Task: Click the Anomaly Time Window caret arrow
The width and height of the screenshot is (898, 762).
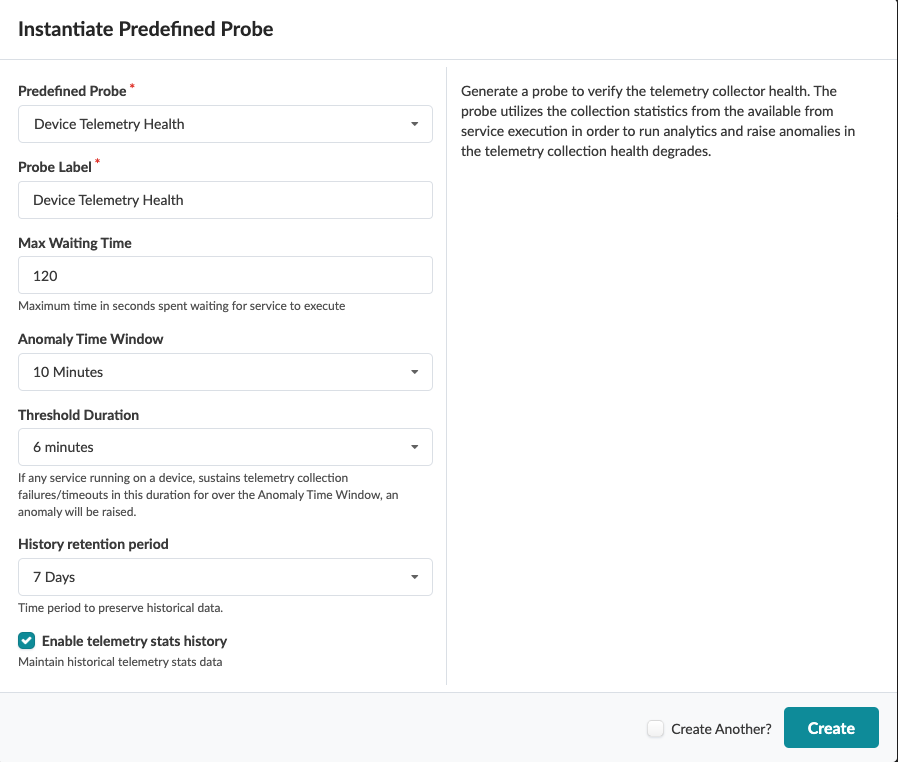Action: pyautogui.click(x=414, y=372)
